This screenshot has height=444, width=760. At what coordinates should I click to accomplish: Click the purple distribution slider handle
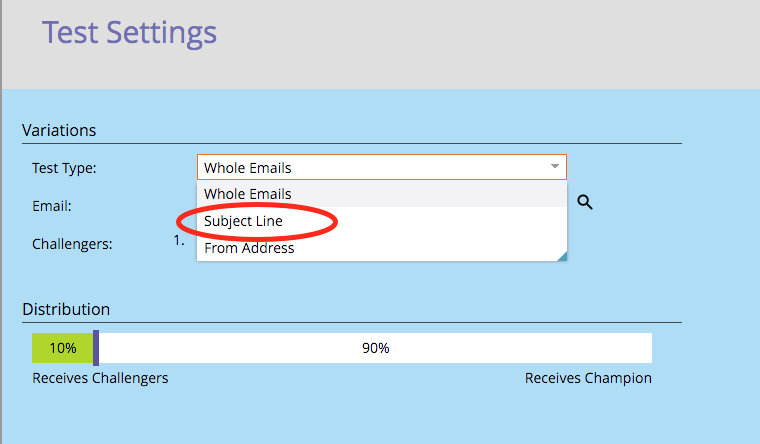(x=96, y=348)
